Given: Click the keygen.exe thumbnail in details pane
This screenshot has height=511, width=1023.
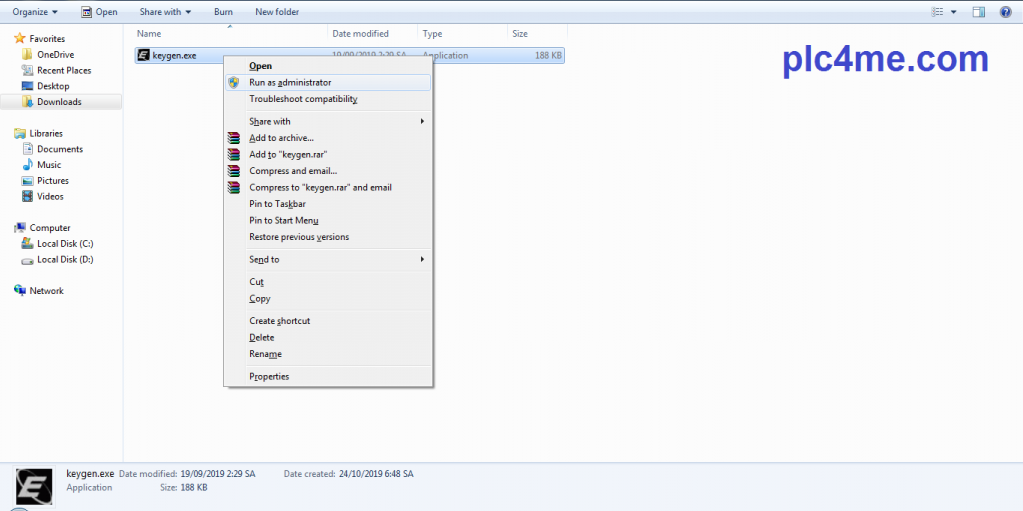Looking at the screenshot, I should (35, 485).
